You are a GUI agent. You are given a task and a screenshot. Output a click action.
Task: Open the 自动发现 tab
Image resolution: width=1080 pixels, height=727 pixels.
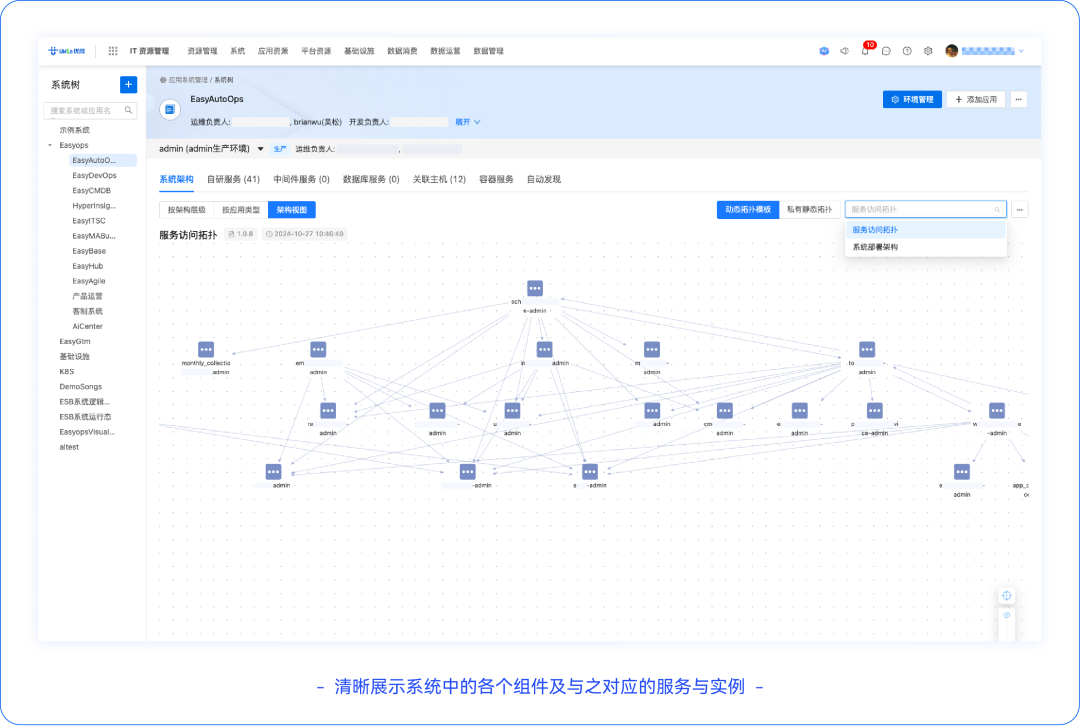(544, 179)
